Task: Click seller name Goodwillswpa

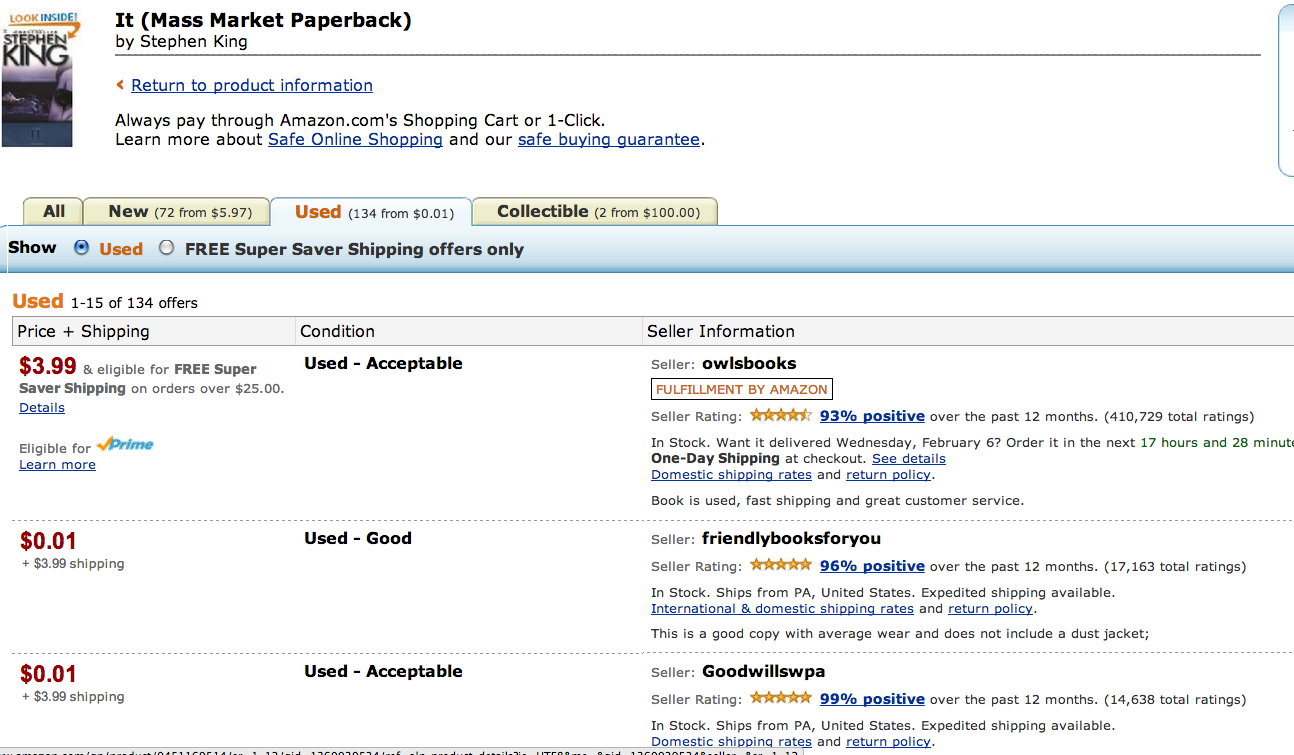Action: (x=763, y=671)
